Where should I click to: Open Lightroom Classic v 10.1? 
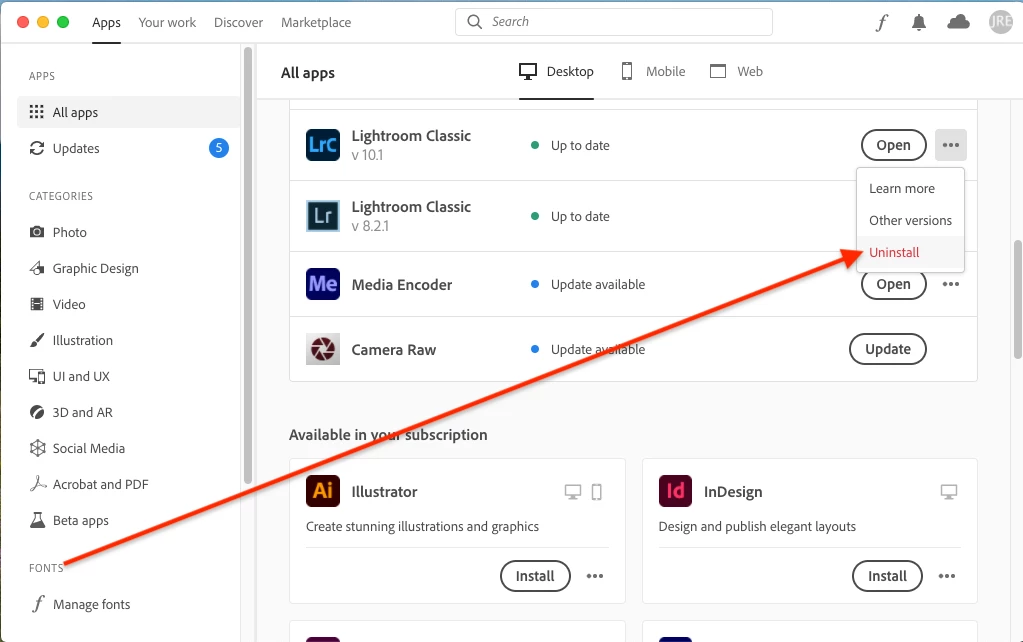(893, 145)
